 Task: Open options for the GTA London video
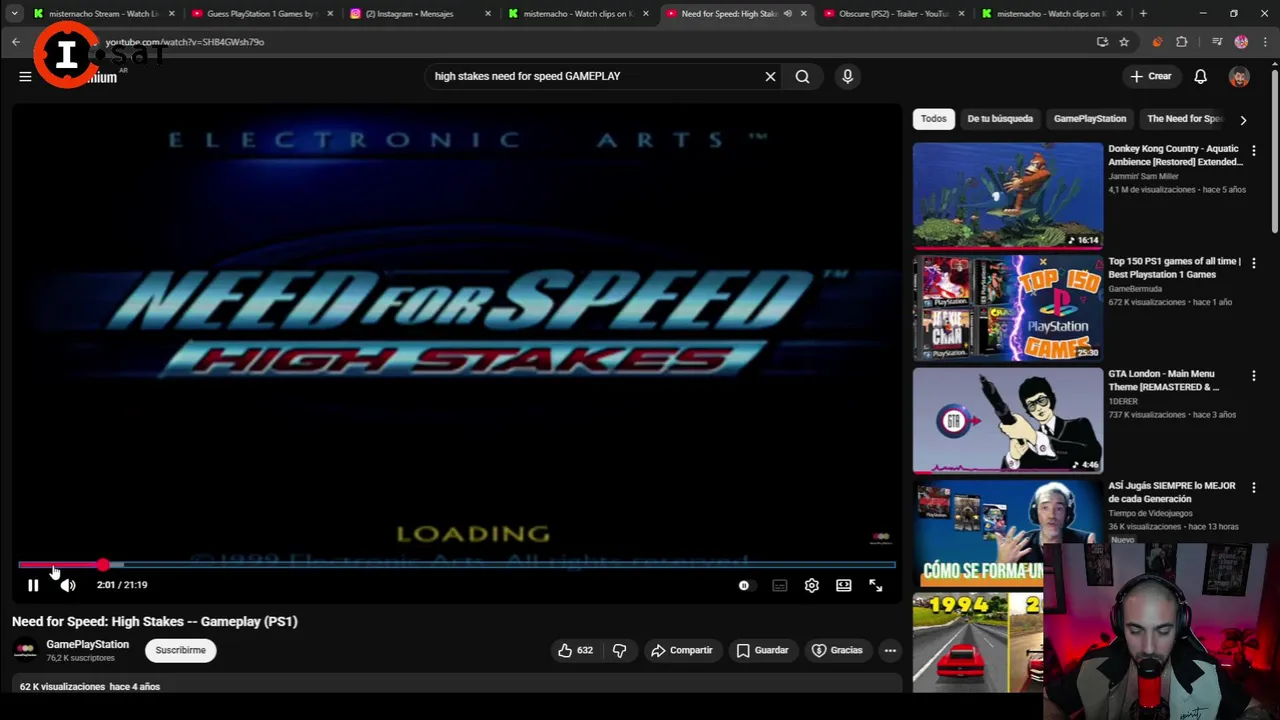tap(1253, 376)
